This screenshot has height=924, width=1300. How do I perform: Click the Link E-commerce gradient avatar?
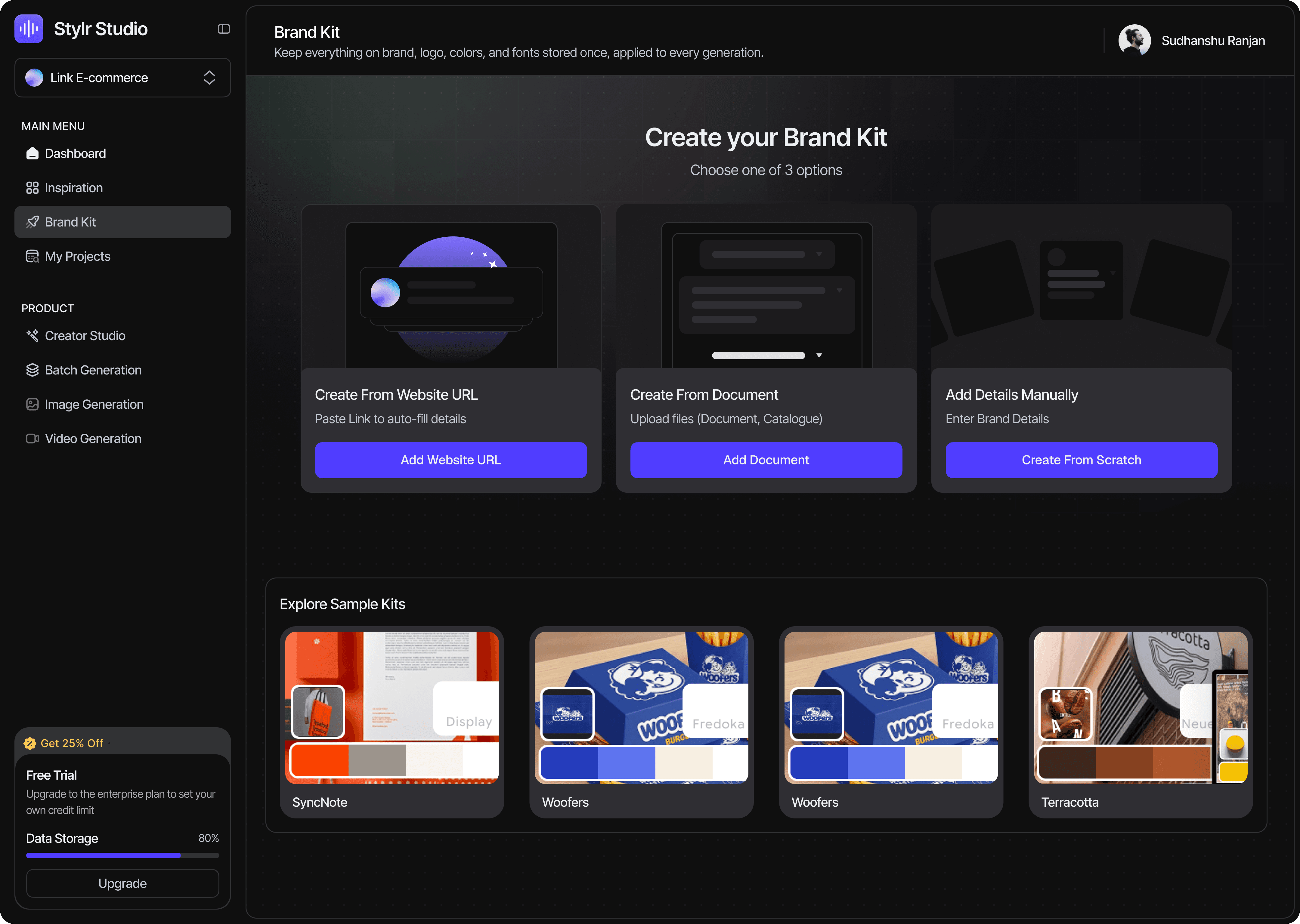[34, 77]
